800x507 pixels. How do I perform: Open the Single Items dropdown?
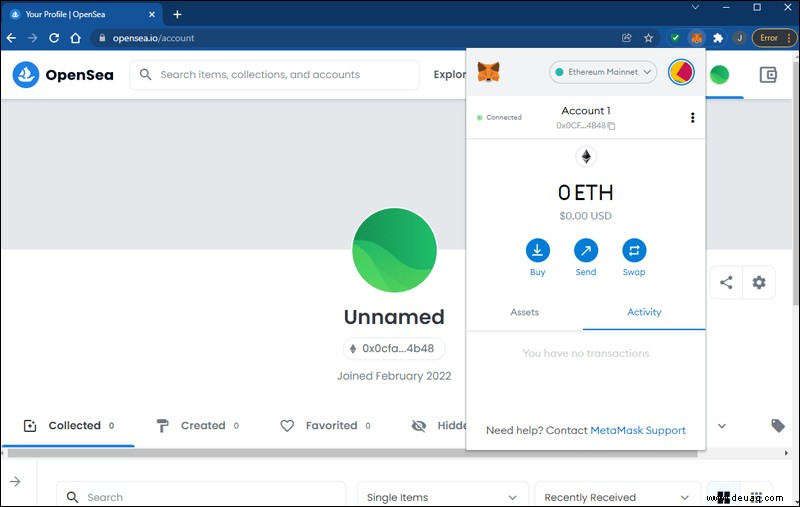(442, 497)
